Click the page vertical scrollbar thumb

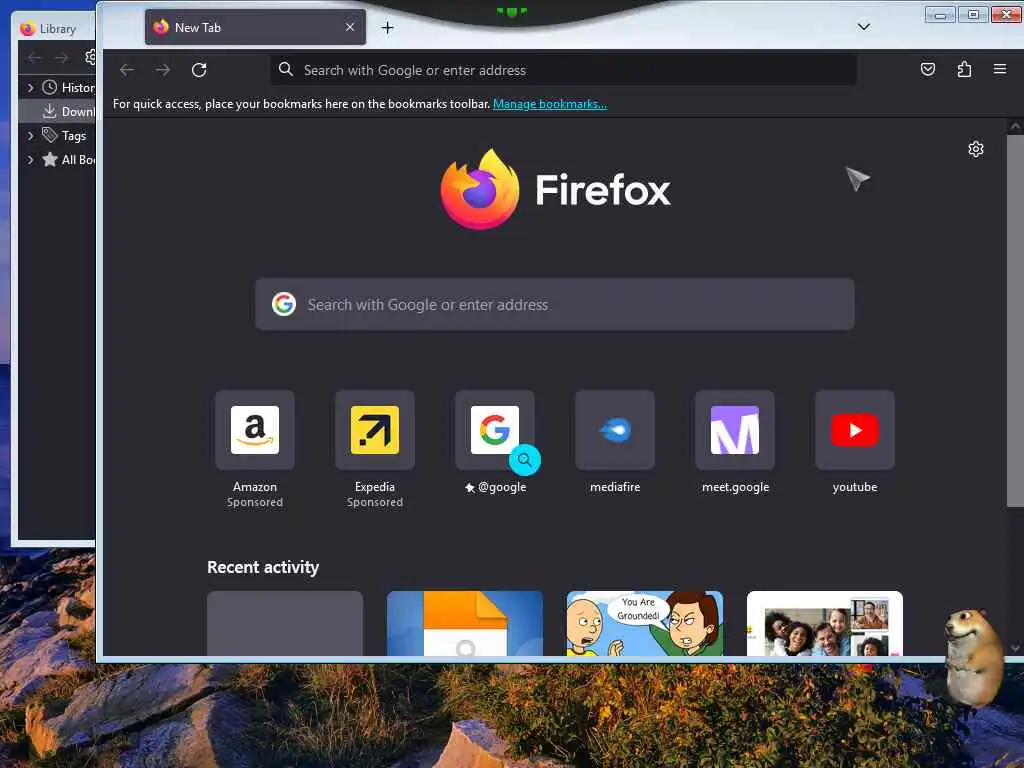pyautogui.click(x=1015, y=321)
